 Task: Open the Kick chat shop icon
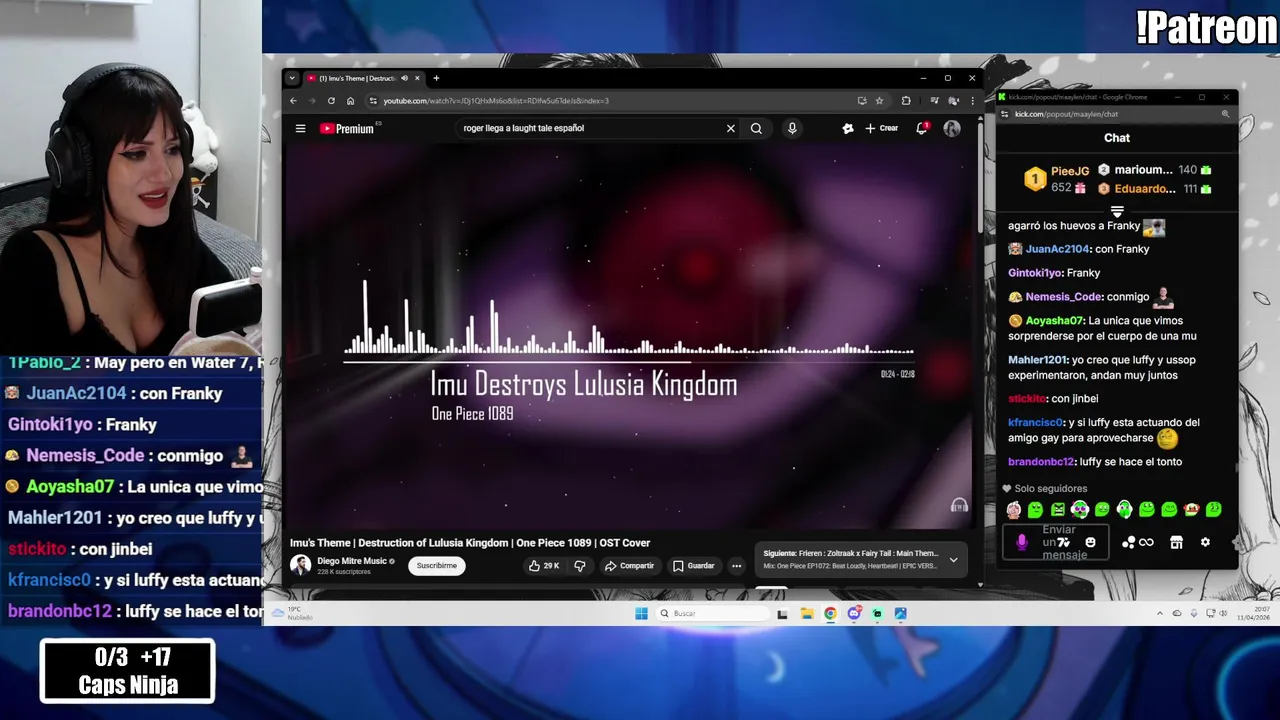click(1176, 542)
